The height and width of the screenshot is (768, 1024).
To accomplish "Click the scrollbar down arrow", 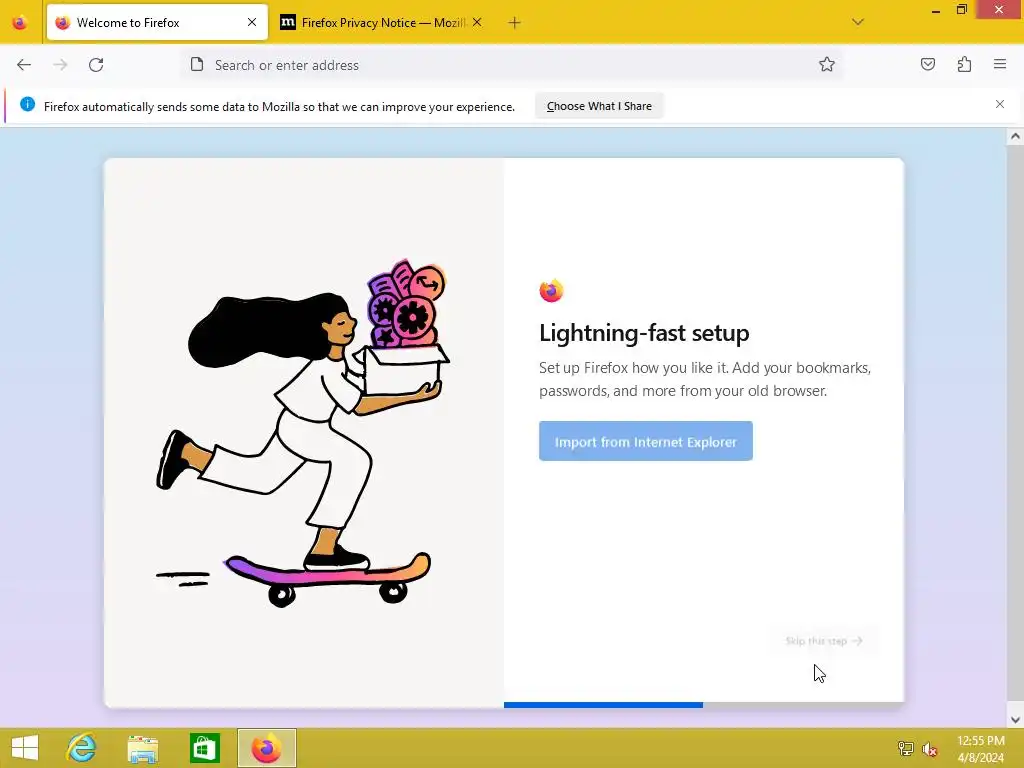I will point(1015,720).
